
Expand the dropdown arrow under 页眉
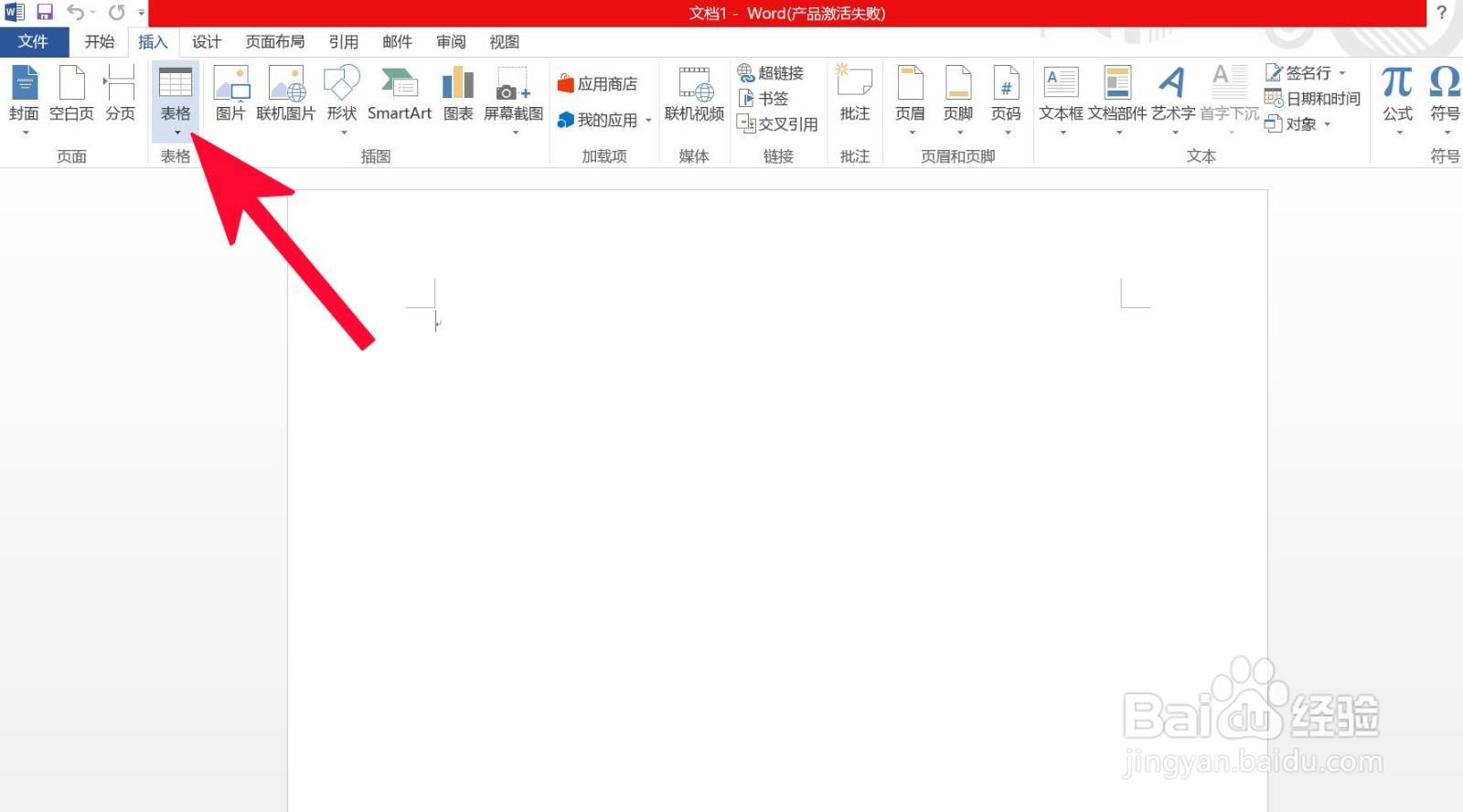pos(912,133)
